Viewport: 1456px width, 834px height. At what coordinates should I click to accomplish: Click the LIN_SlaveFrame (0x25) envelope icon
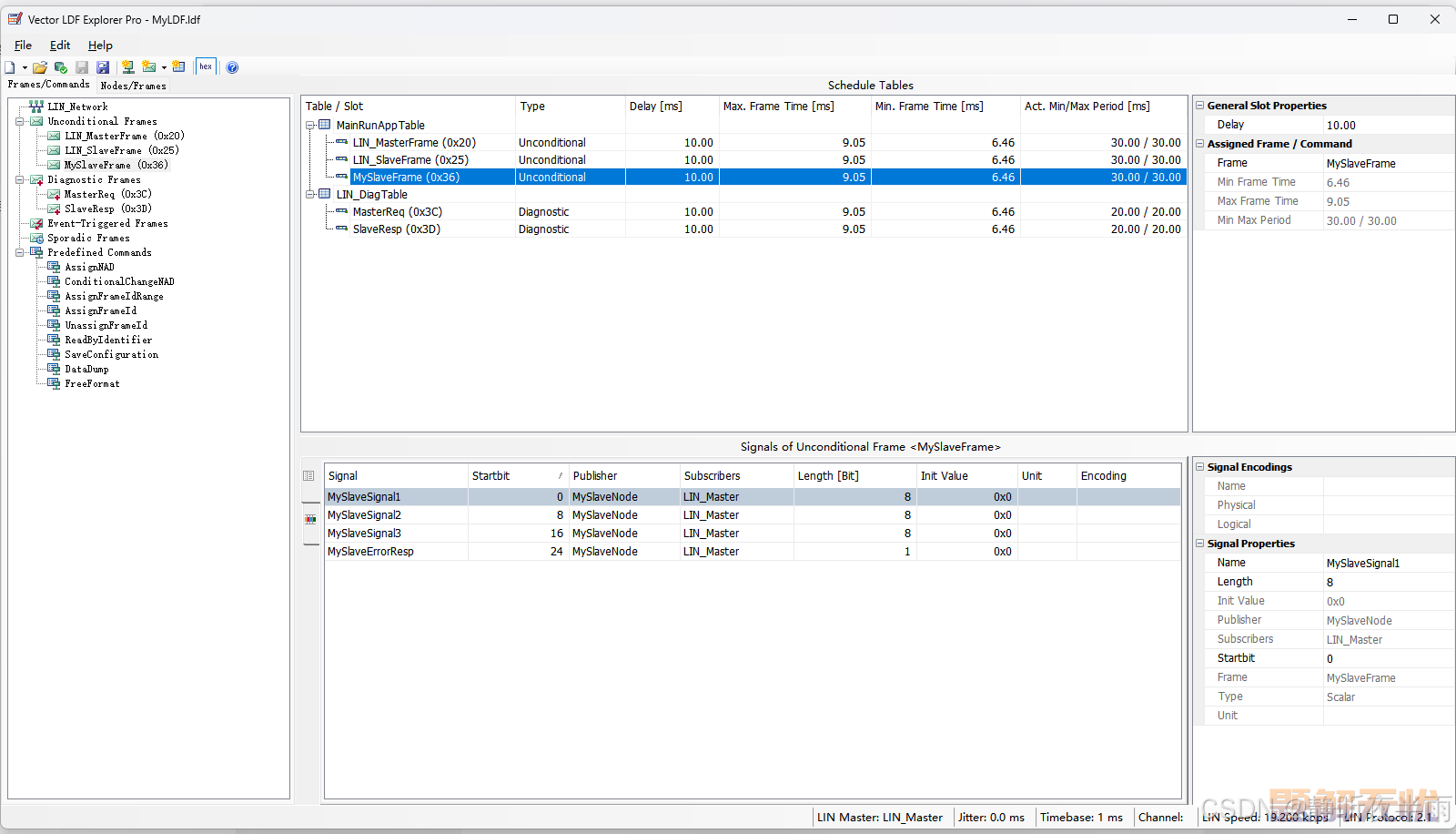pos(54,150)
